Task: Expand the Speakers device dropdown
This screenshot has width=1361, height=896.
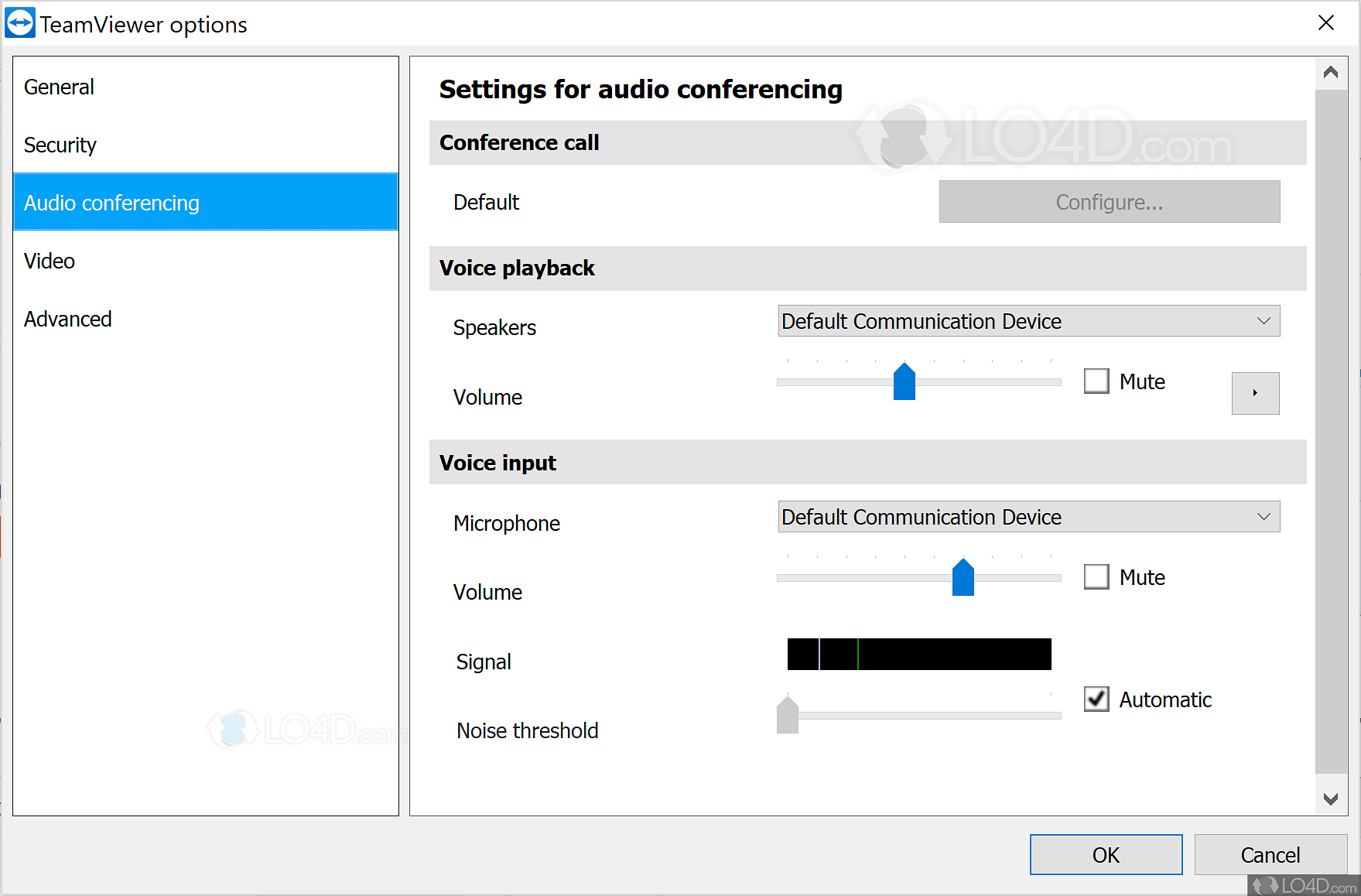Action: [x=1028, y=321]
